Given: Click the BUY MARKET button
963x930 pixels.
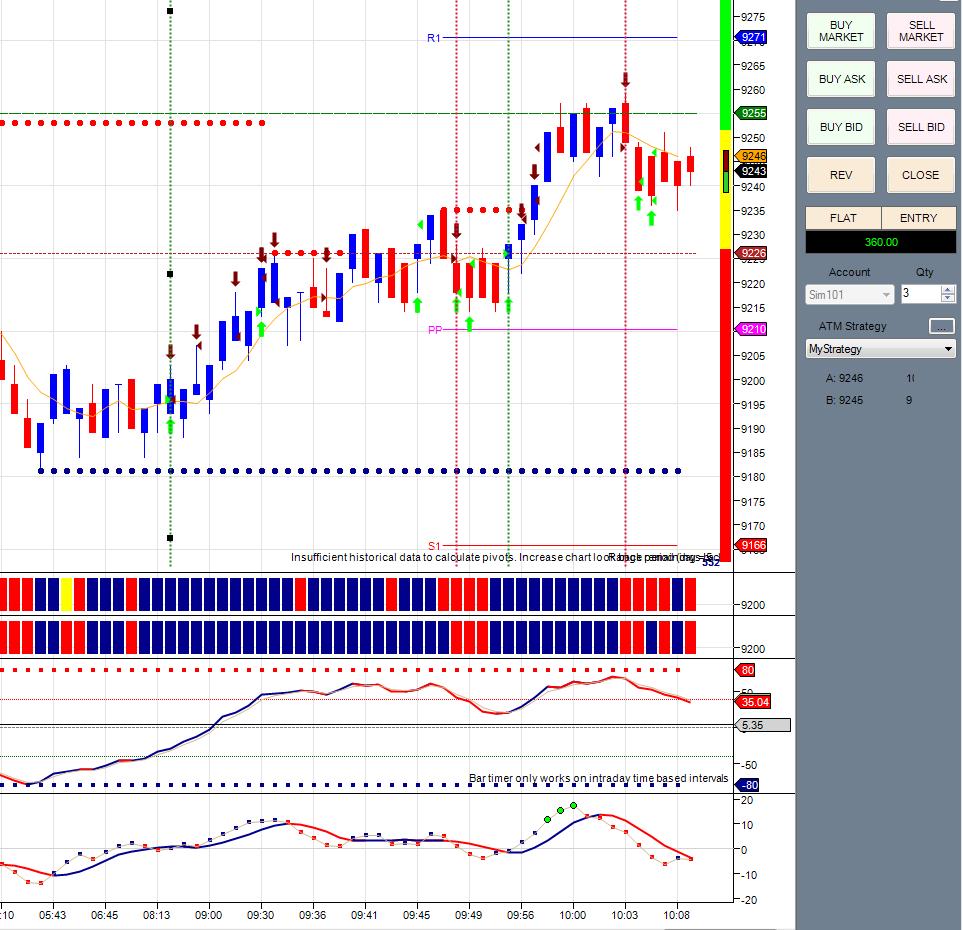Looking at the screenshot, I should click(841, 31).
